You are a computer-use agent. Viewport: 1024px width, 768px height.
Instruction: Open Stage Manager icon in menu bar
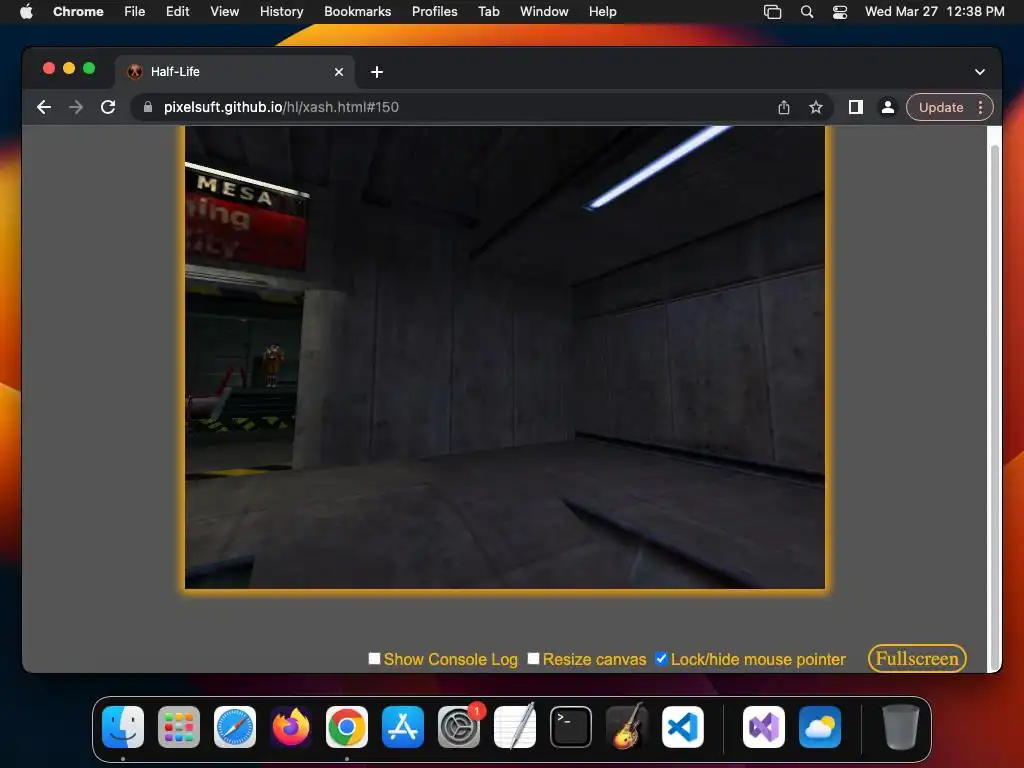773,11
